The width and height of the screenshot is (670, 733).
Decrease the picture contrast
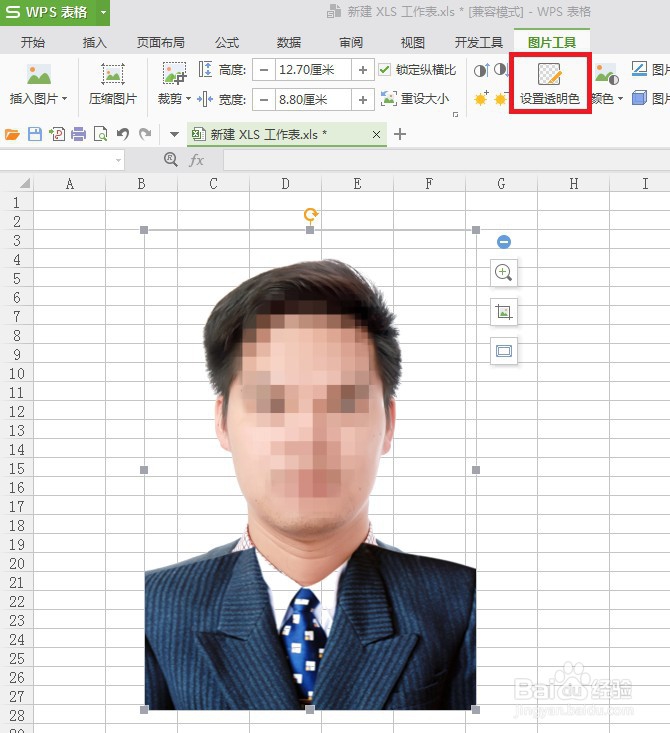[x=501, y=70]
